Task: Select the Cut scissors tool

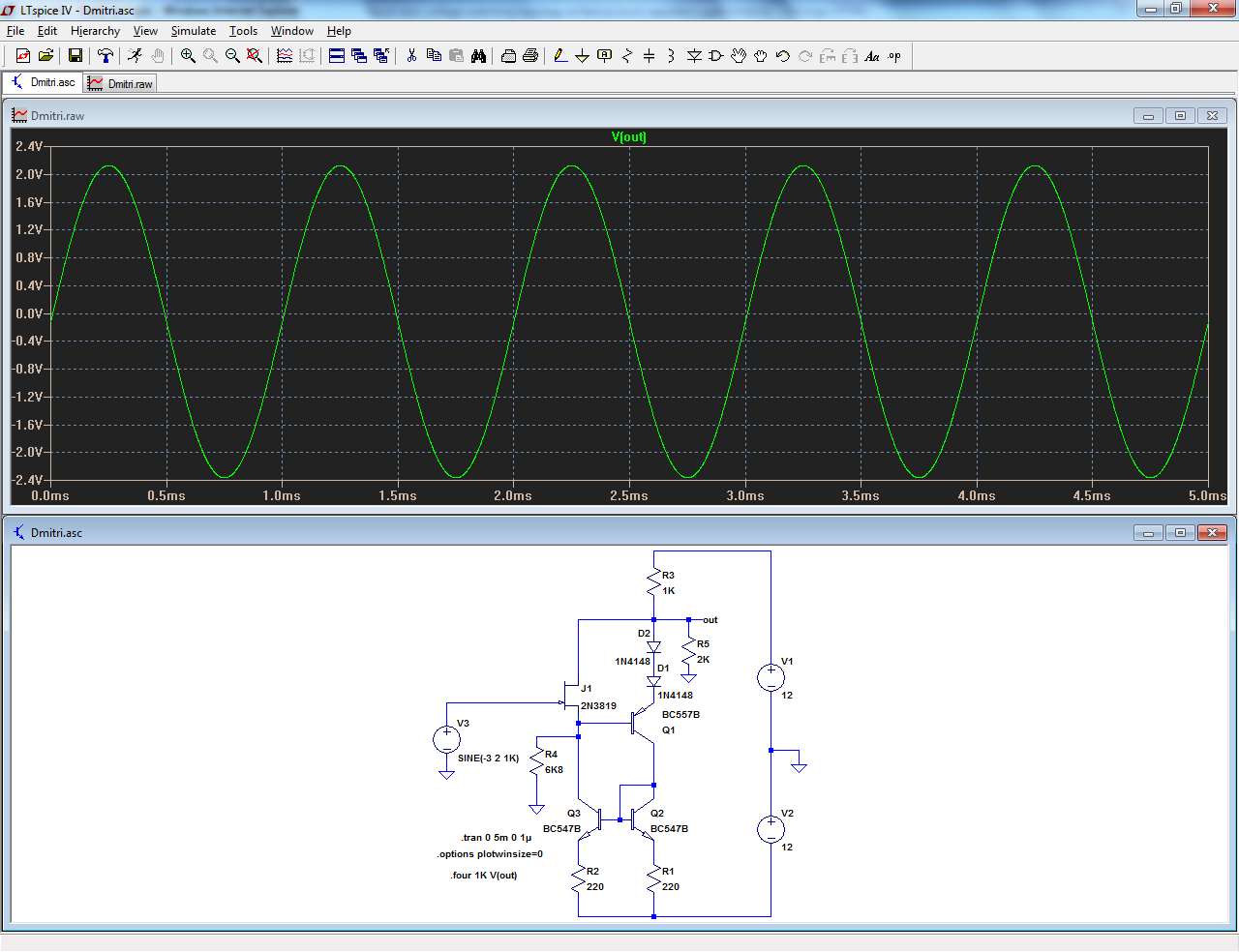Action: click(x=411, y=56)
